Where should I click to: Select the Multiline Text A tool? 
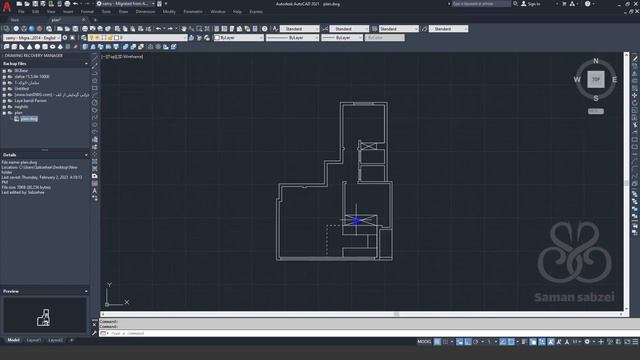coord(95,191)
